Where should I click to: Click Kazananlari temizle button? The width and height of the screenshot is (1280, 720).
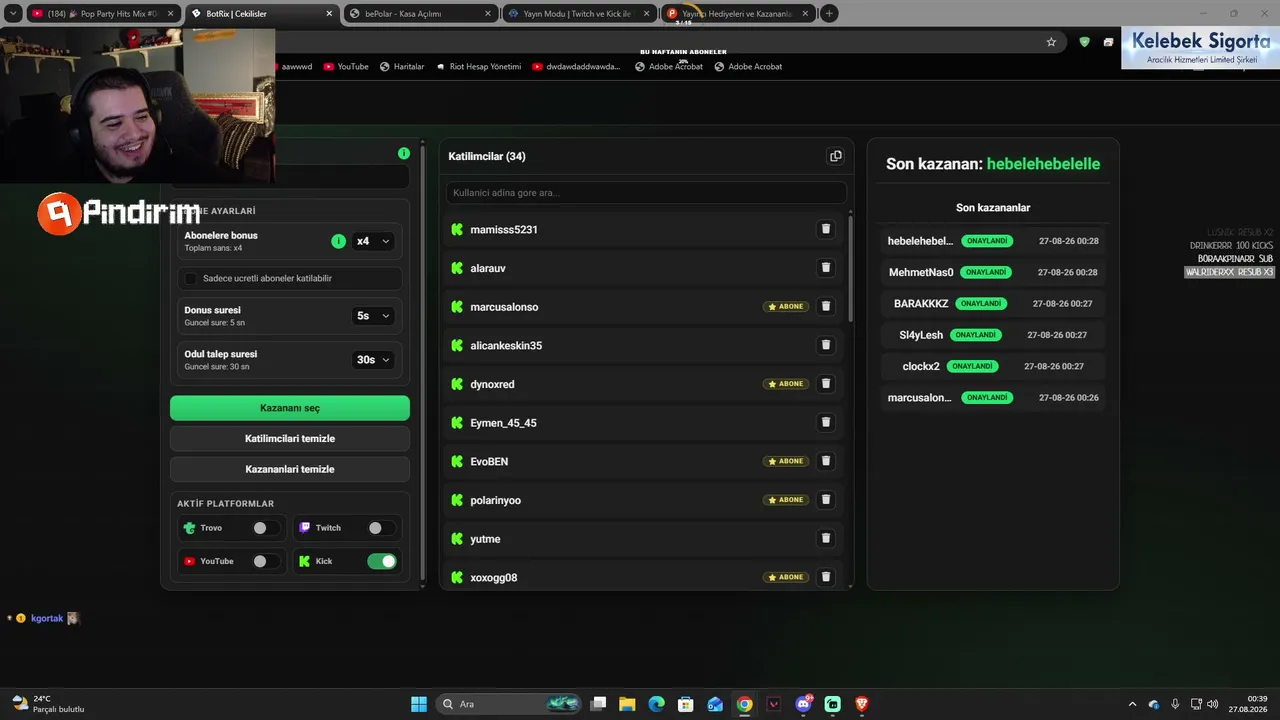290,469
